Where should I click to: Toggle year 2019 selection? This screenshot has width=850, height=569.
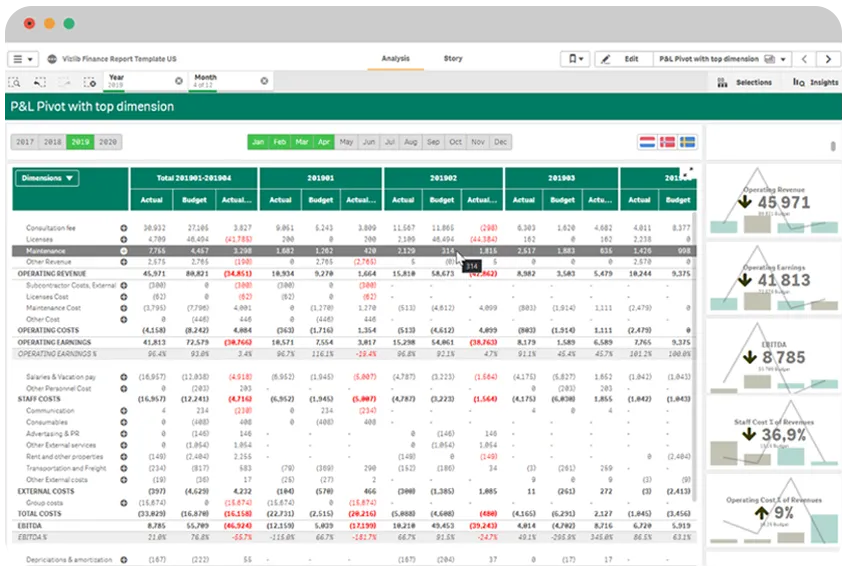pos(80,143)
